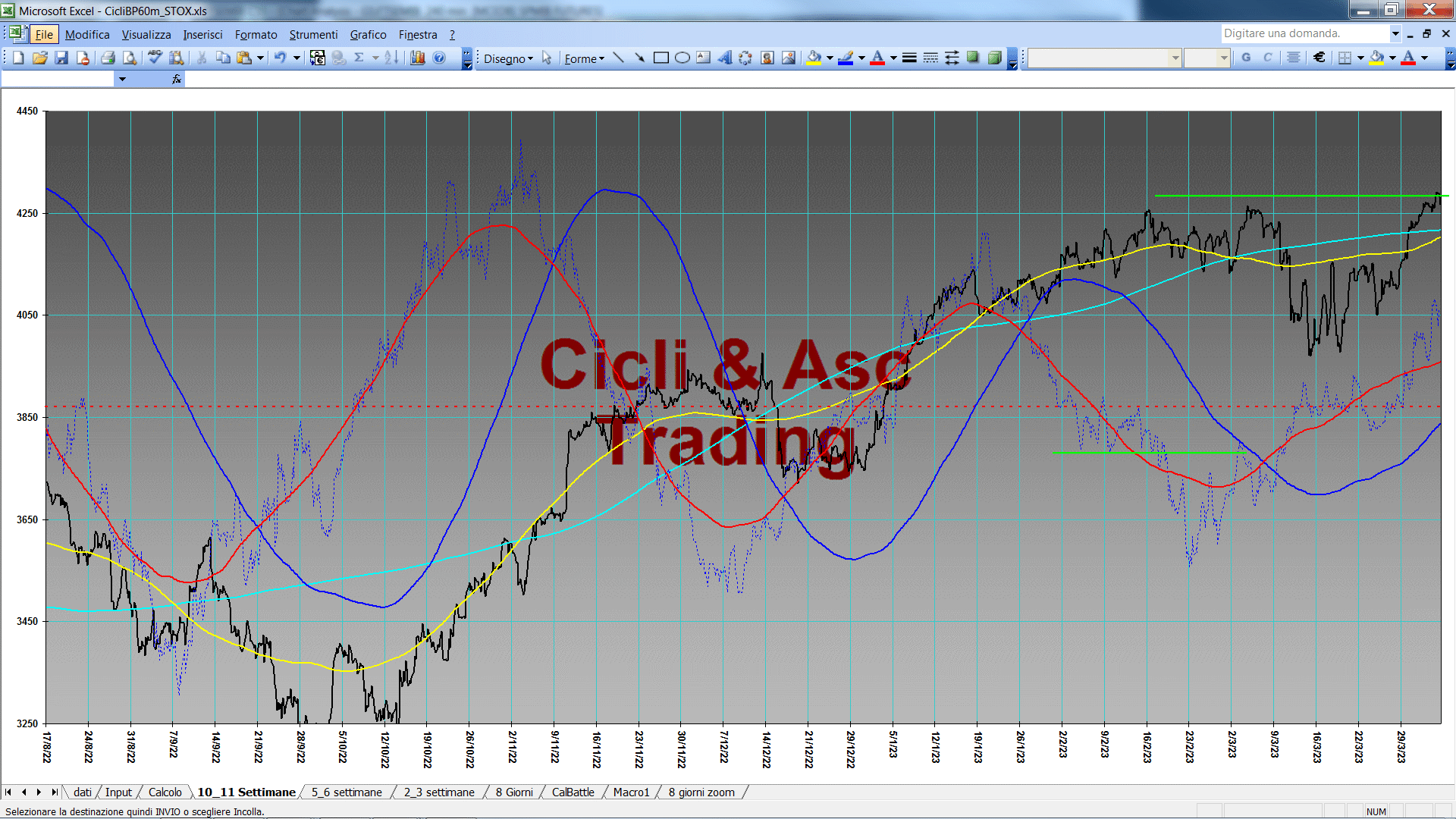Insert Clip Art from the drawing toolbar

[767, 58]
